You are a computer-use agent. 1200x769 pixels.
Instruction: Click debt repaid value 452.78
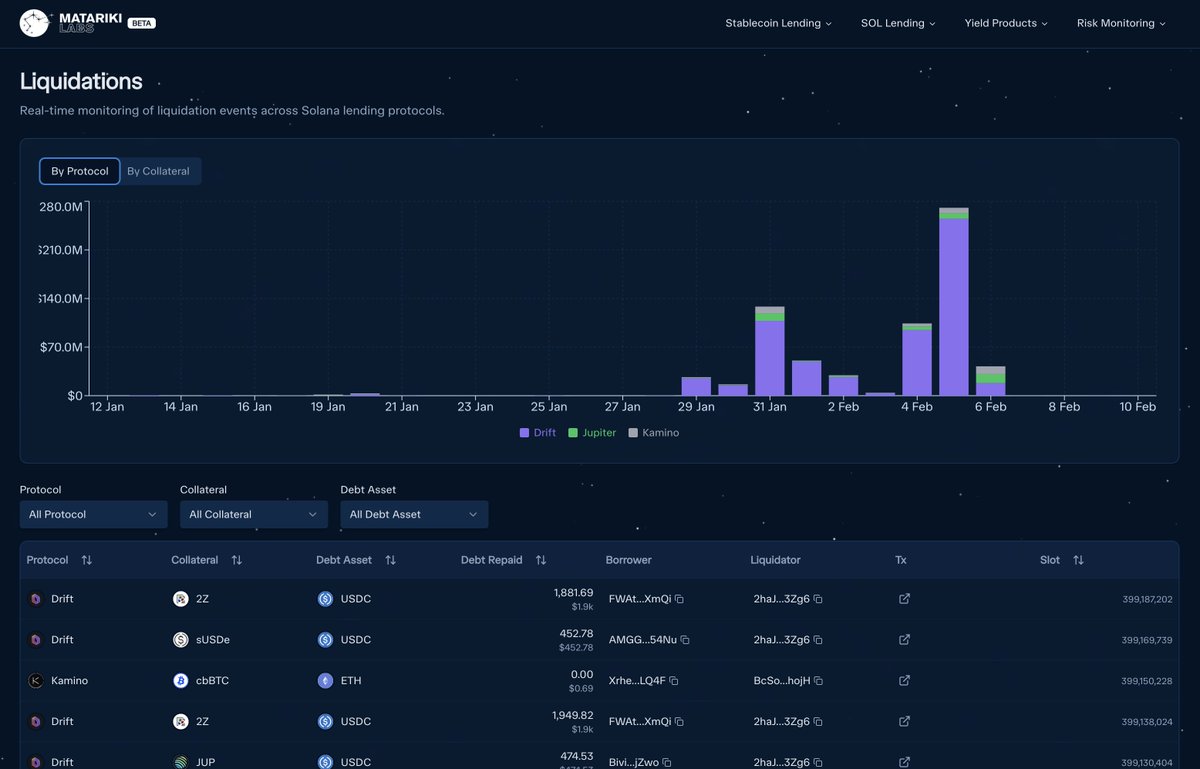[578, 634]
